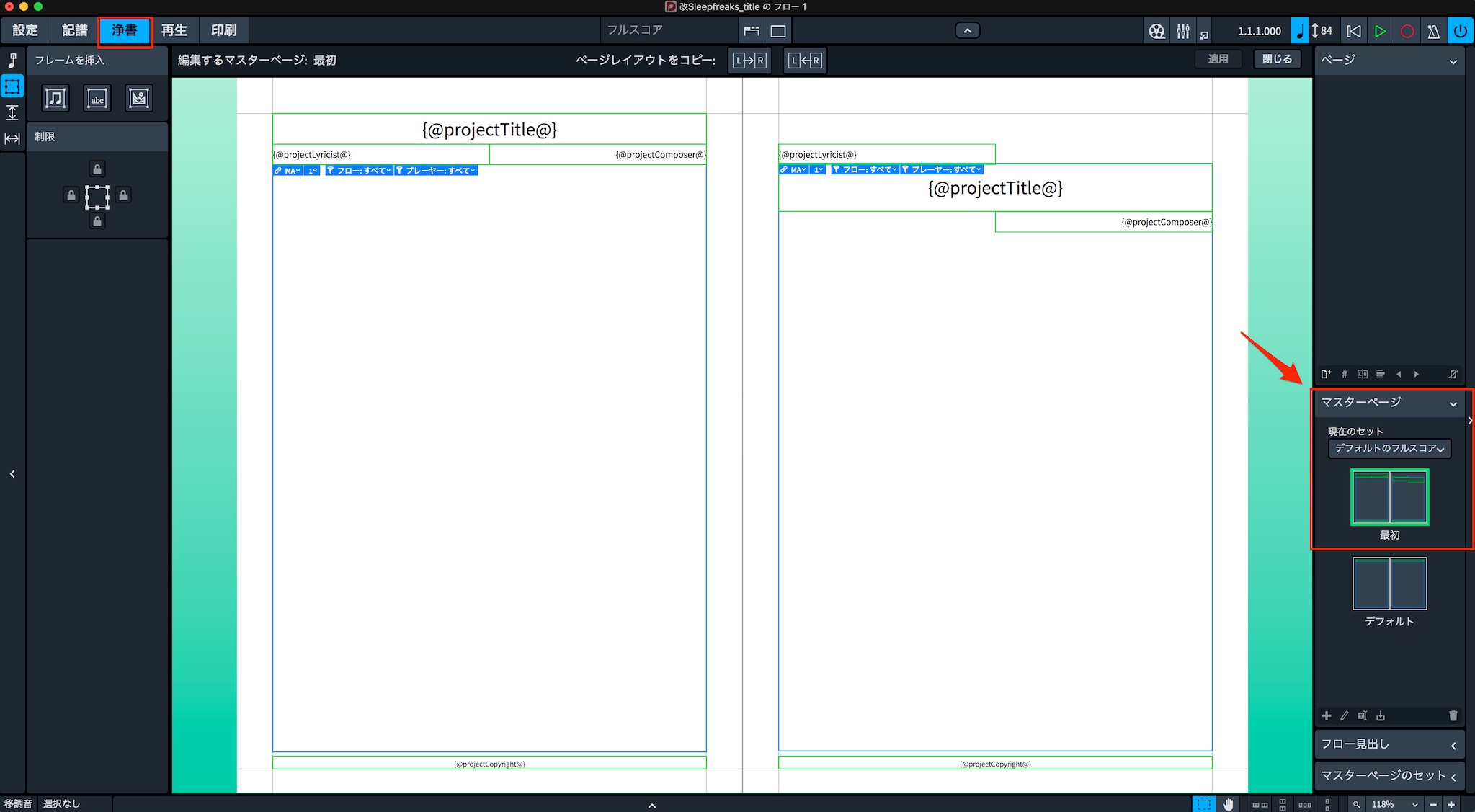This screenshot has height=812, width=1475.
Task: Insert a text frame
Action: pos(97,98)
